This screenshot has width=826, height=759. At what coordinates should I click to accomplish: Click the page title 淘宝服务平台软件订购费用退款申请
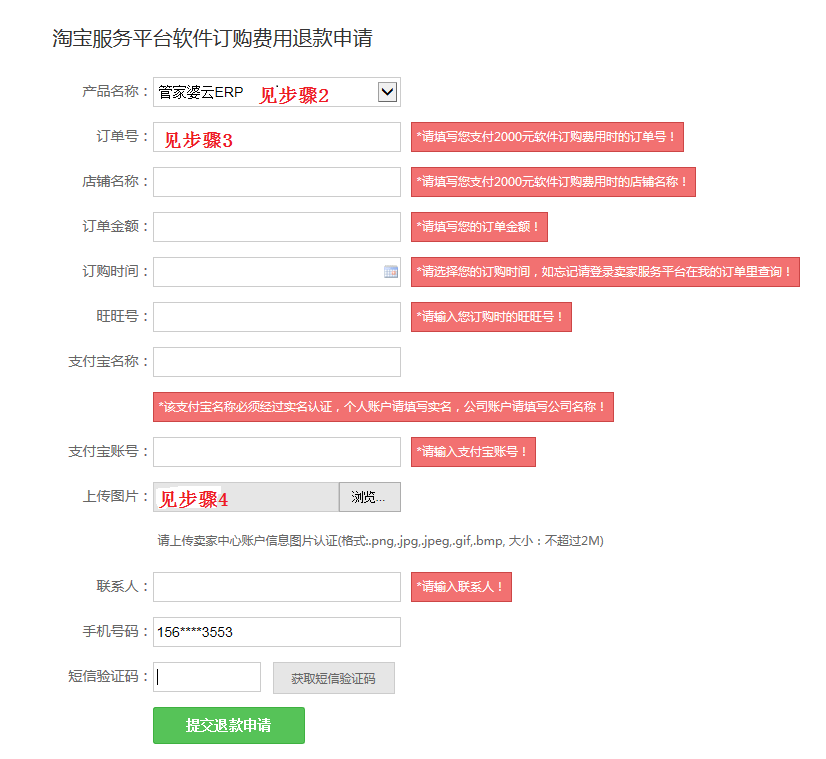pos(212,38)
